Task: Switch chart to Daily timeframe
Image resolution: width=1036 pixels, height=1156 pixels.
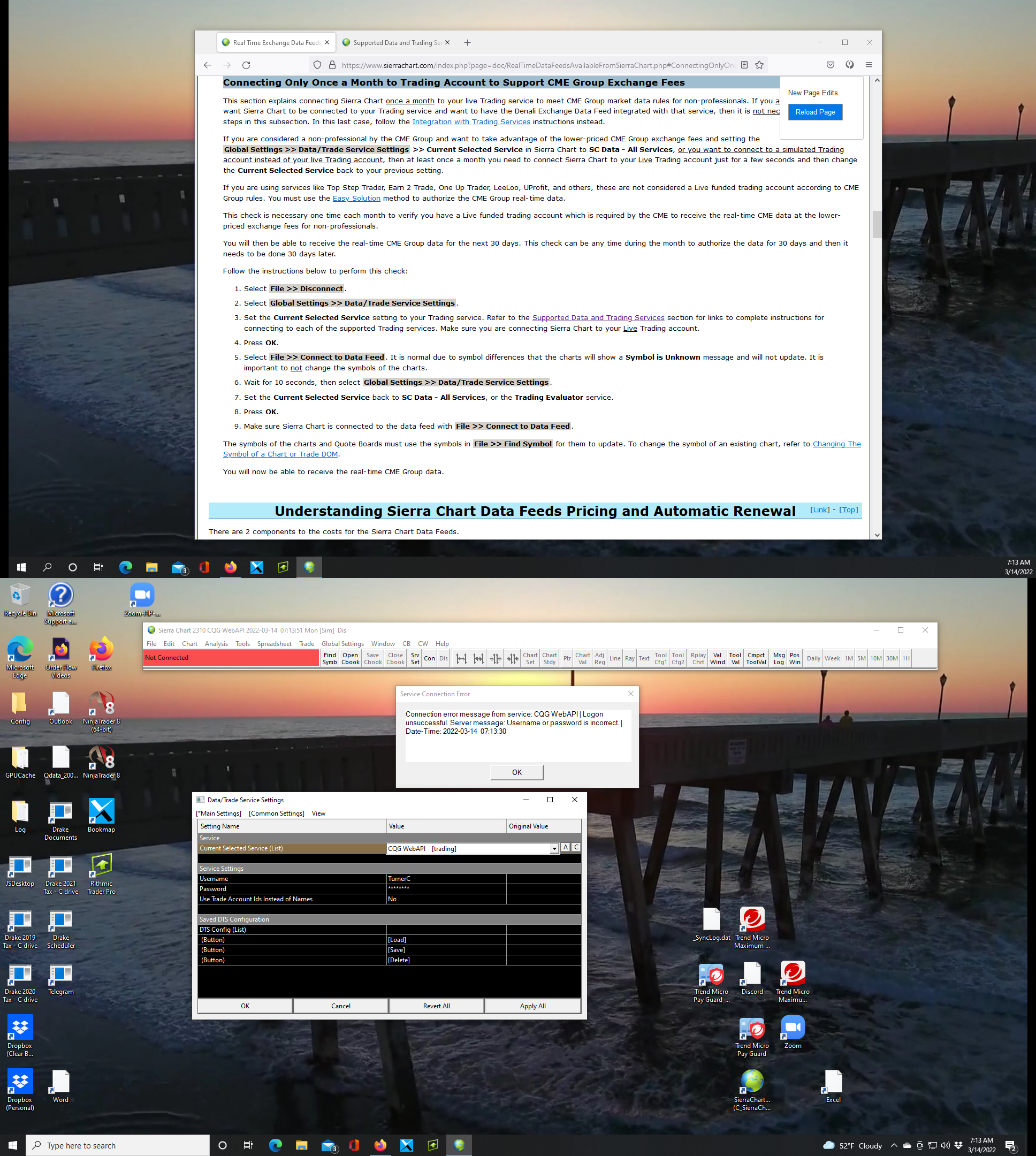Action: tap(813, 658)
